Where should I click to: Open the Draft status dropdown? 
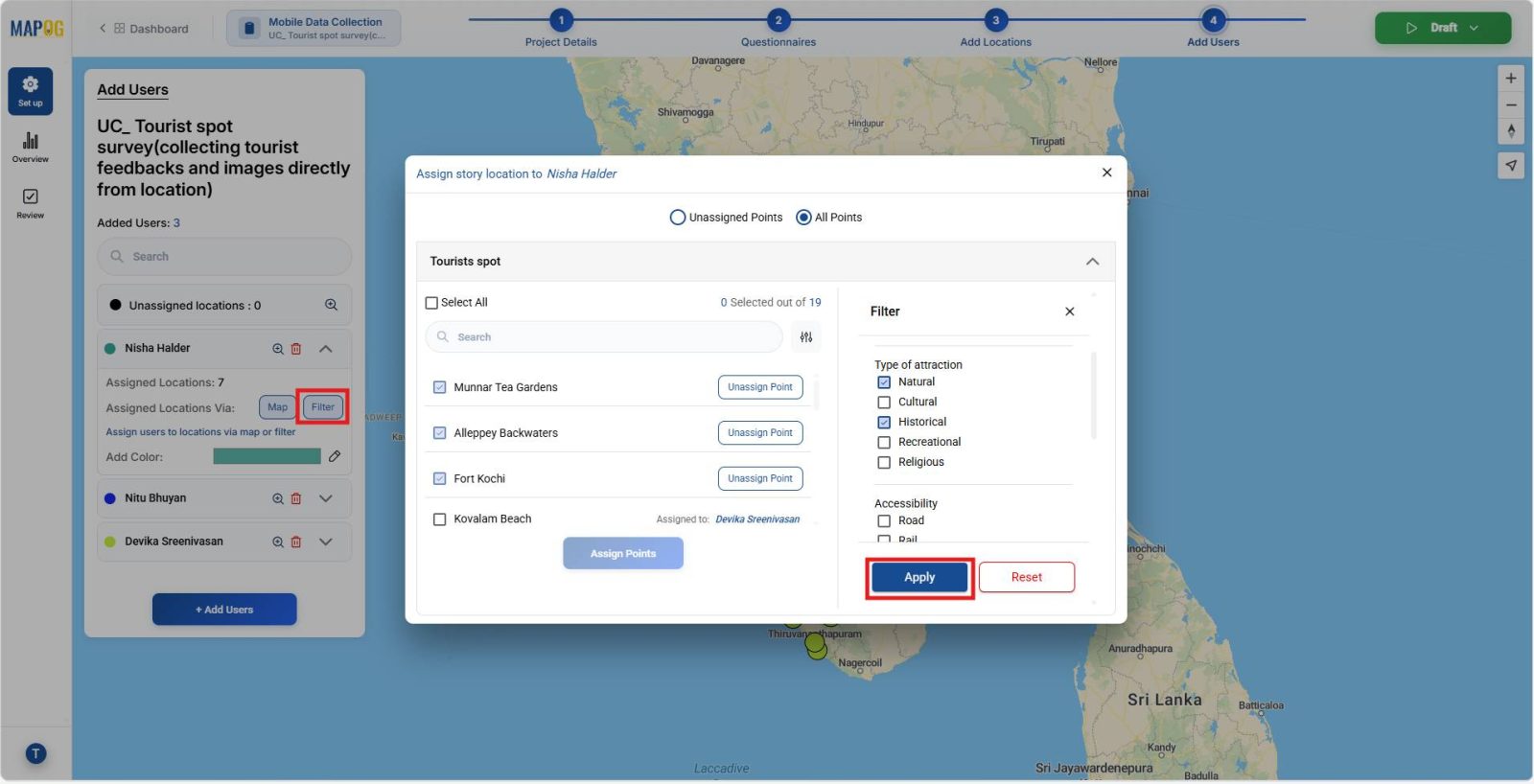coord(1443,28)
